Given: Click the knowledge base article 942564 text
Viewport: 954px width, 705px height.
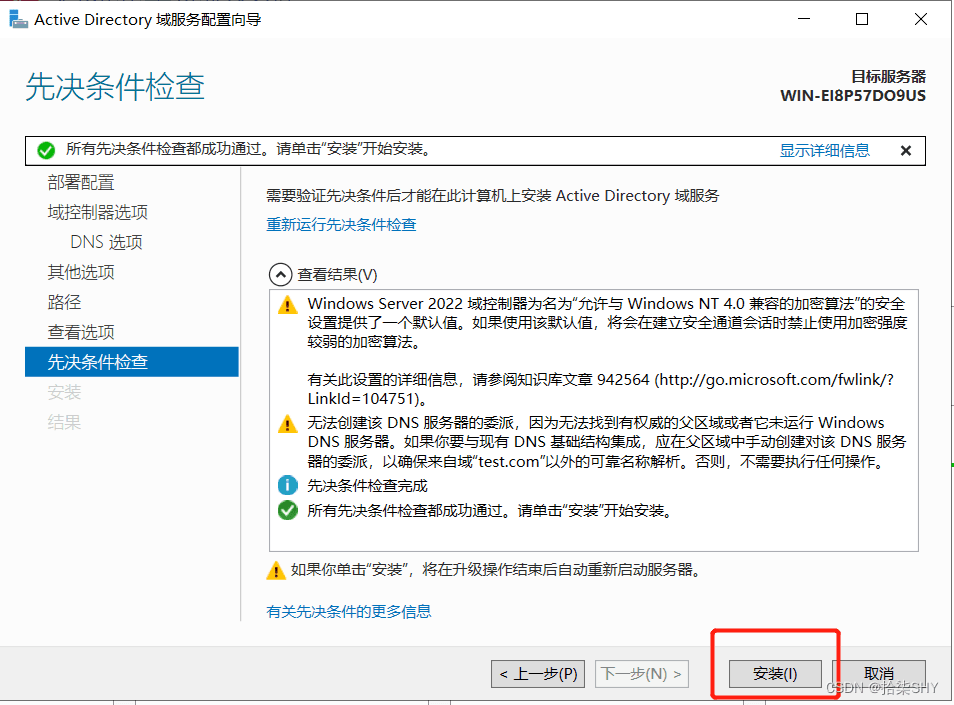Looking at the screenshot, I should (x=601, y=389).
